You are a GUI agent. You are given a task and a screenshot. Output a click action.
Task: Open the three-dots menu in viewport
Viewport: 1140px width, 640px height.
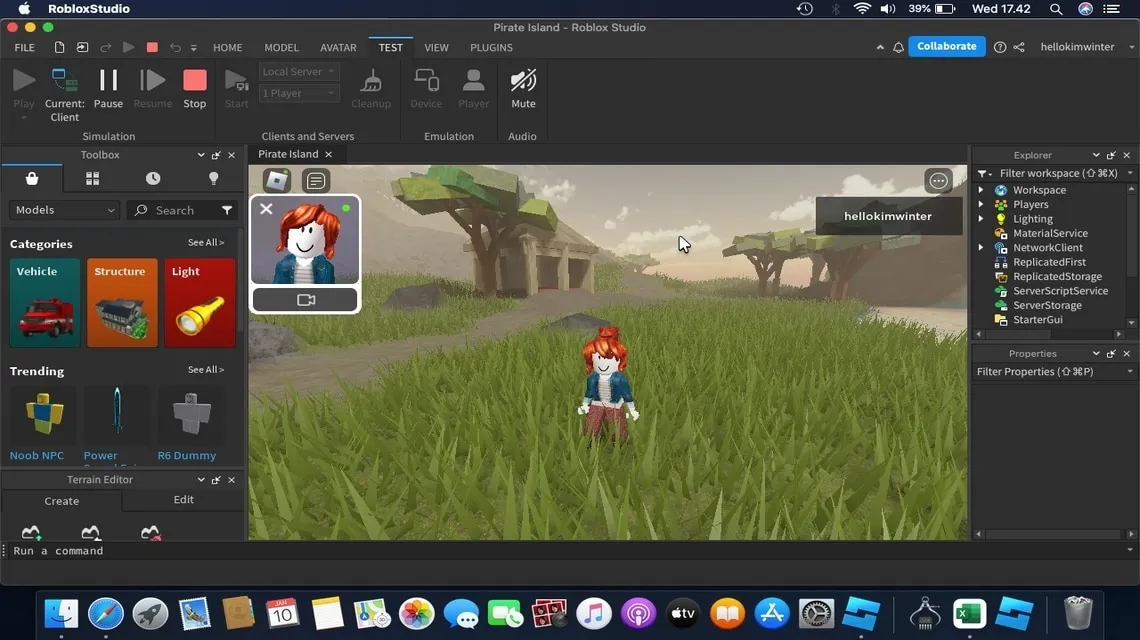(x=938, y=180)
